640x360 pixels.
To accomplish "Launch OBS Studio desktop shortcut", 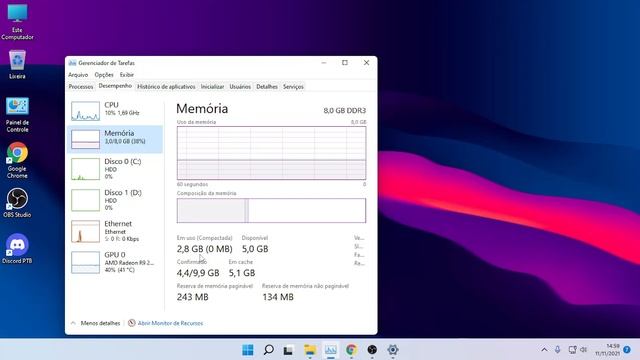I will 17,202.
